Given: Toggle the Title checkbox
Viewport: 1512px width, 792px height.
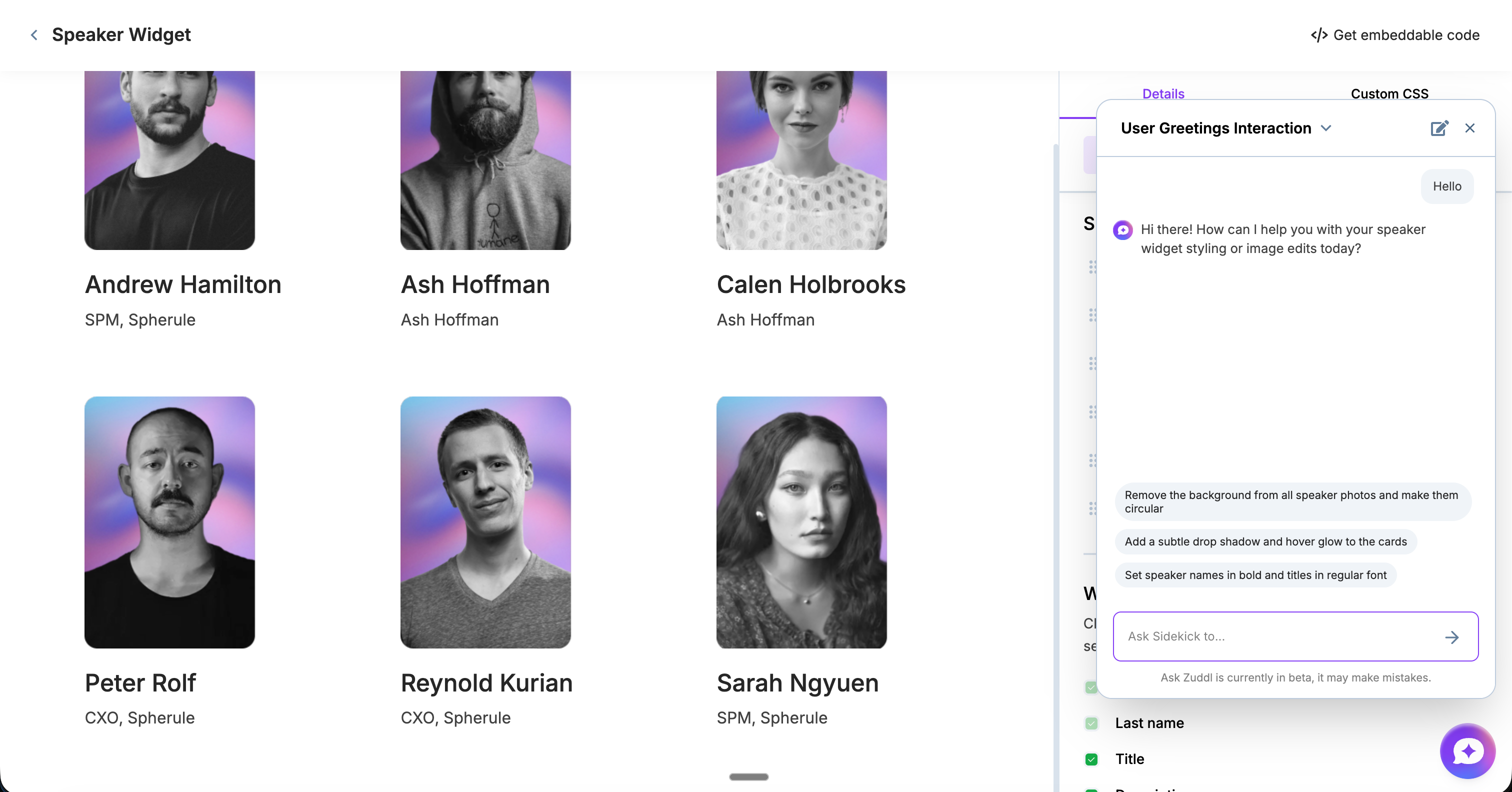Looking at the screenshot, I should coord(1091,759).
